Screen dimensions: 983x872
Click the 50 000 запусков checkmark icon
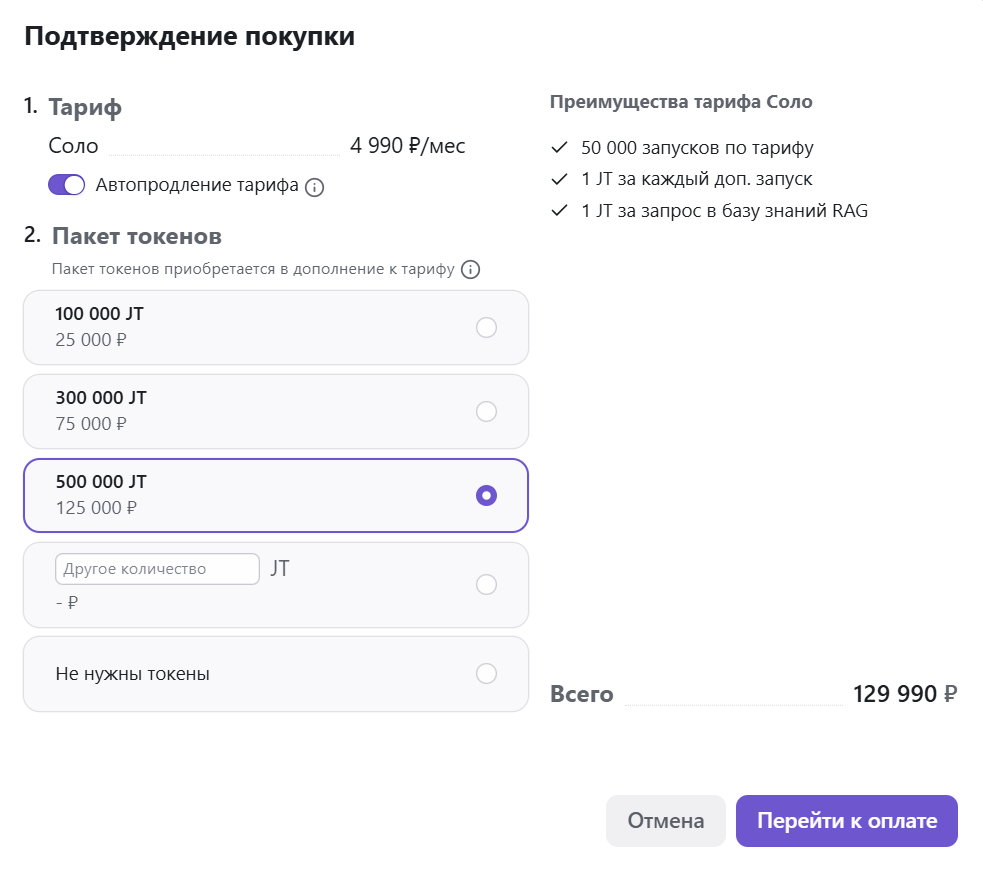[559, 148]
